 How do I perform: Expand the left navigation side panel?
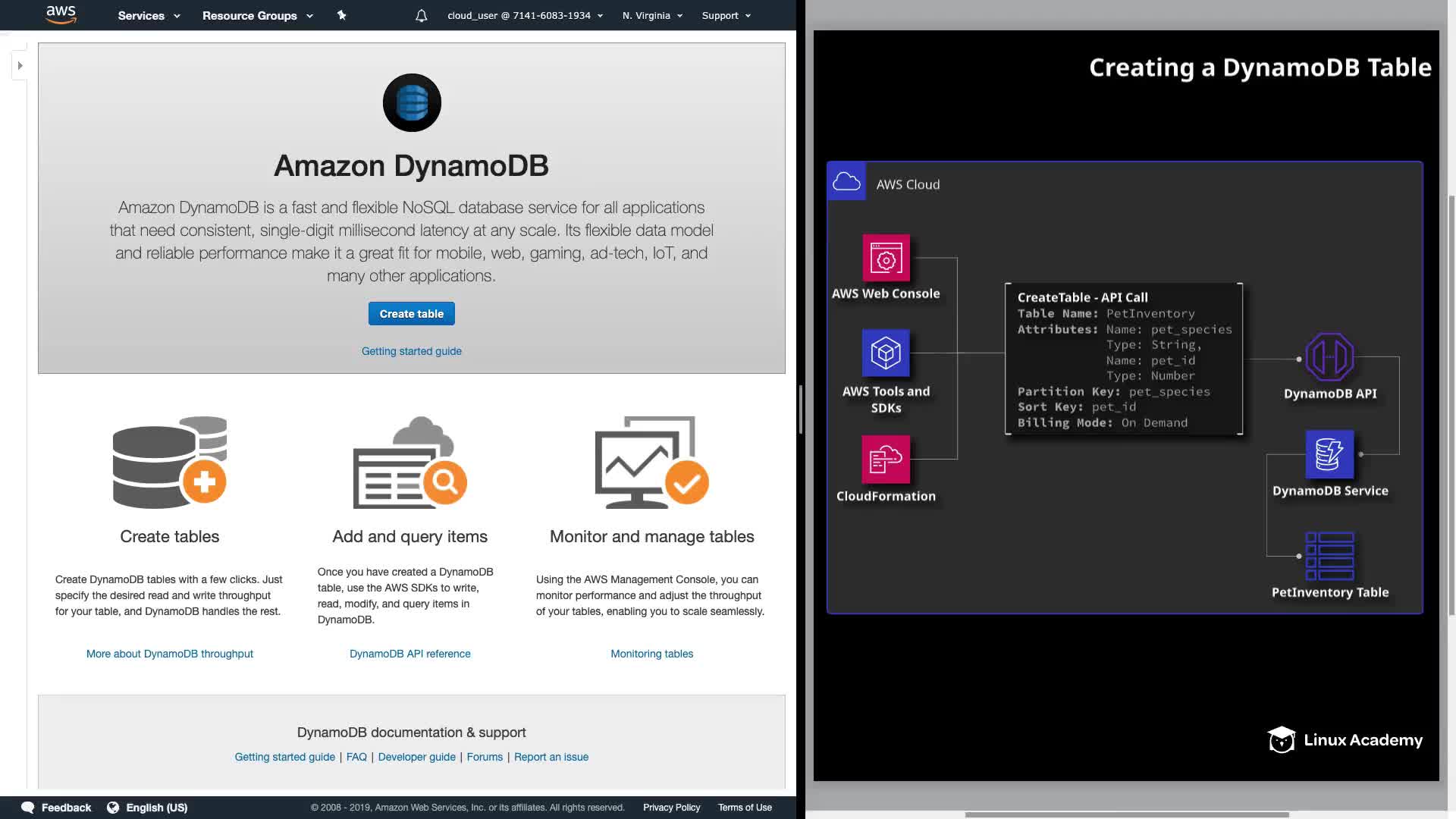coord(20,66)
